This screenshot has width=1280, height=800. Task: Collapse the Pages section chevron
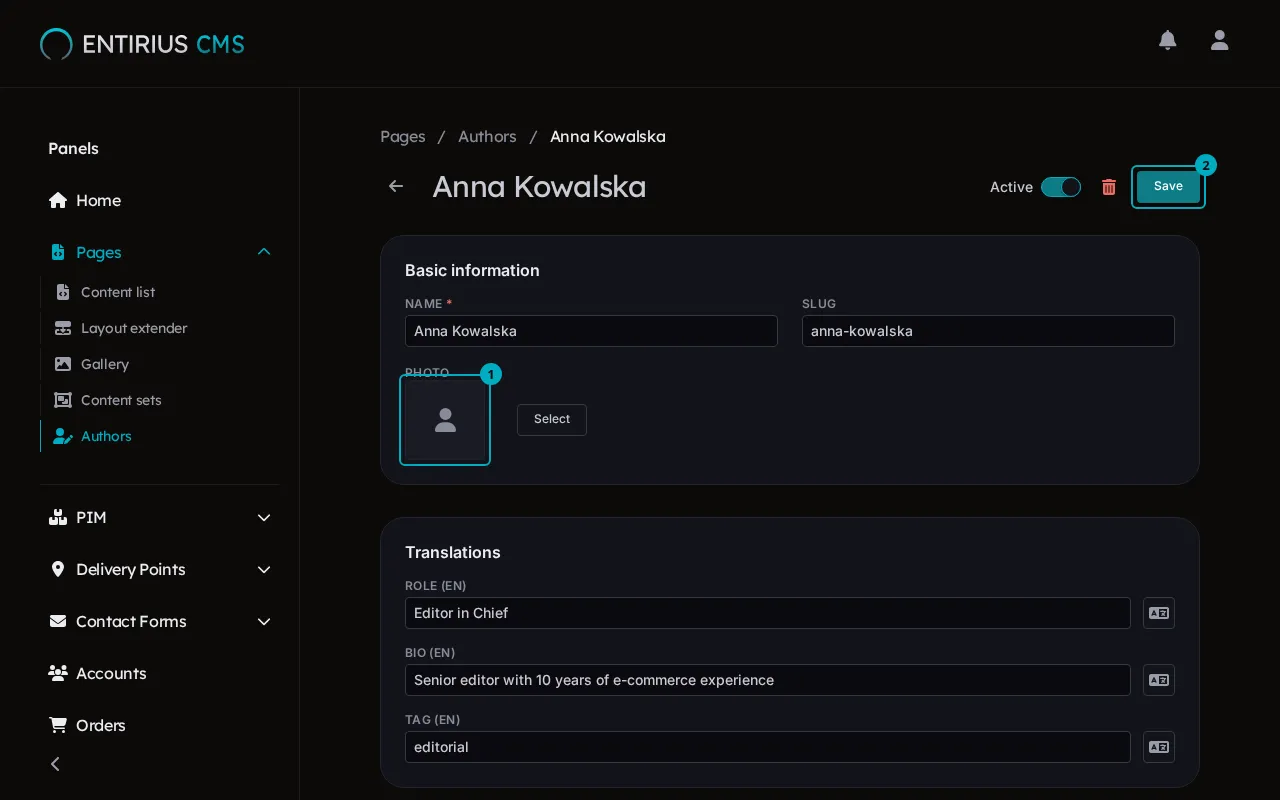[x=264, y=252]
